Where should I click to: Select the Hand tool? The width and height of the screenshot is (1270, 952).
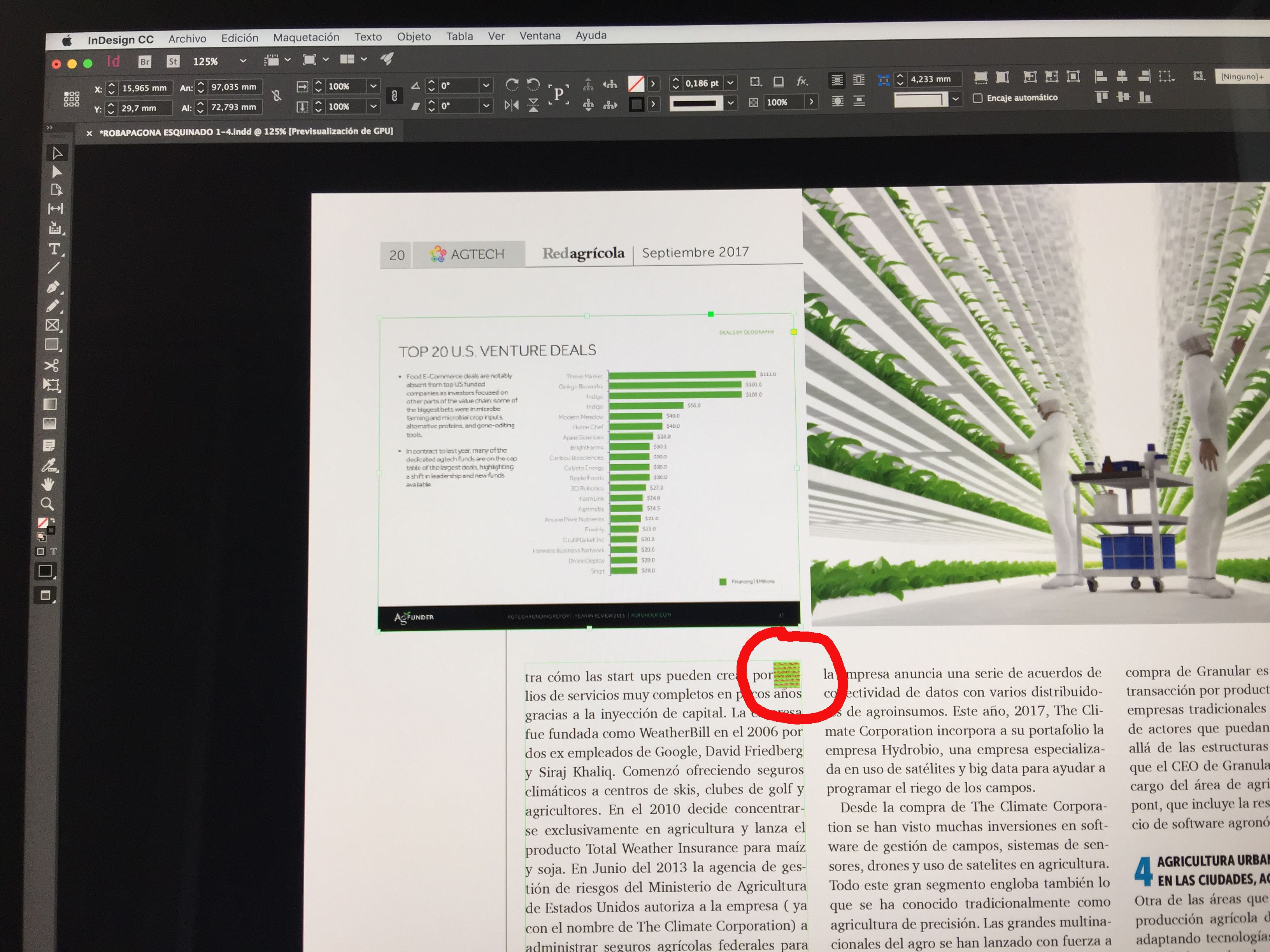click(48, 484)
